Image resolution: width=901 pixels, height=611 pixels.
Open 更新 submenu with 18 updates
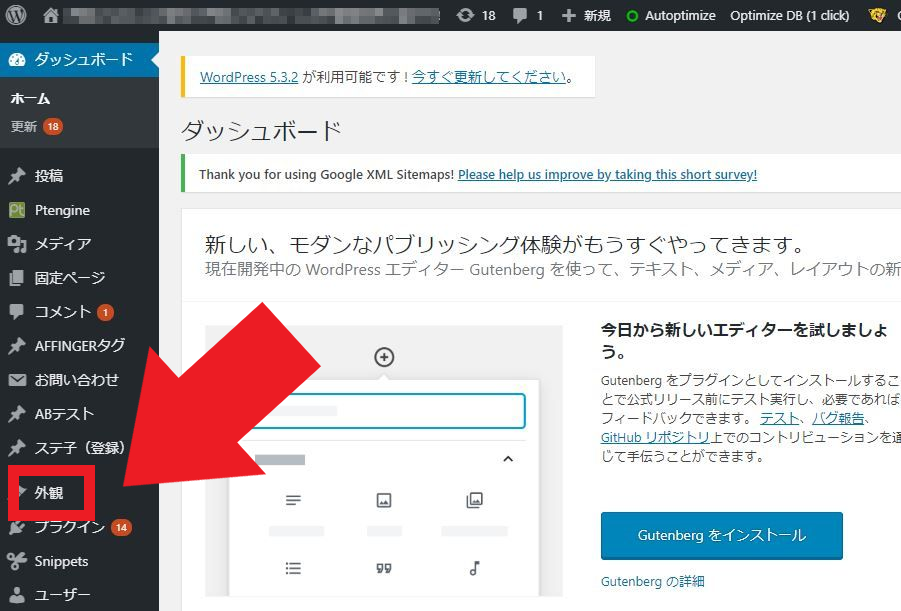pyautogui.click(x=36, y=126)
